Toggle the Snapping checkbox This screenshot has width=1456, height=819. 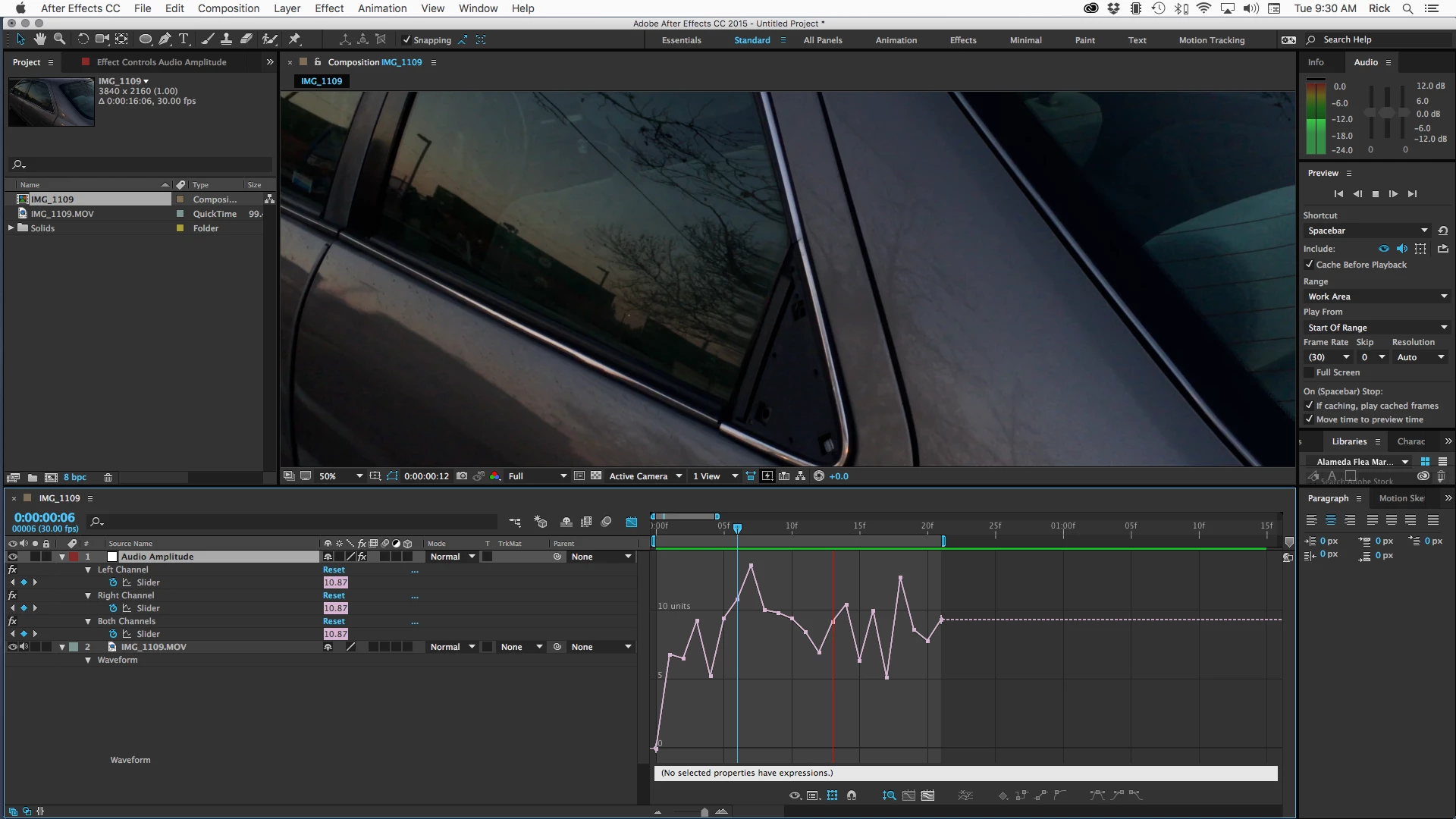click(x=406, y=40)
